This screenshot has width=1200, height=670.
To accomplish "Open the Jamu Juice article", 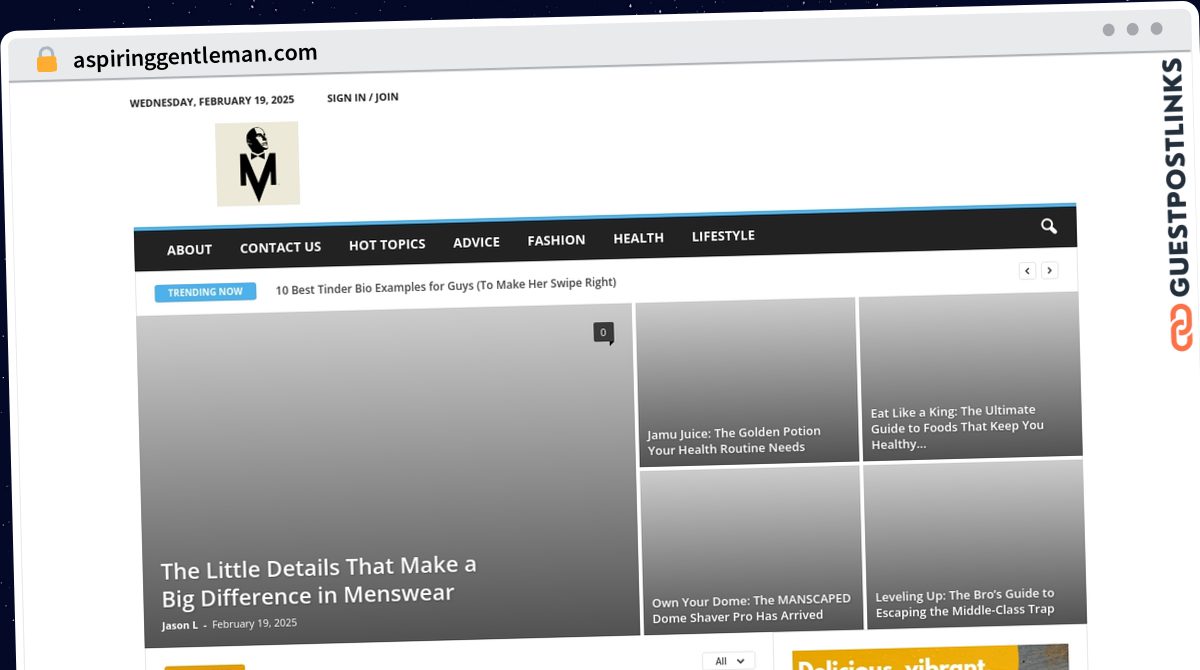I will [734, 440].
